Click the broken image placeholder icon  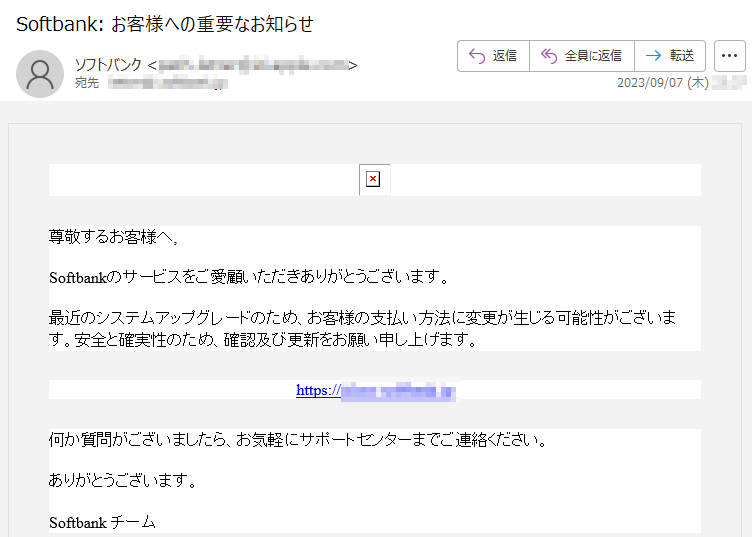pyautogui.click(x=374, y=179)
